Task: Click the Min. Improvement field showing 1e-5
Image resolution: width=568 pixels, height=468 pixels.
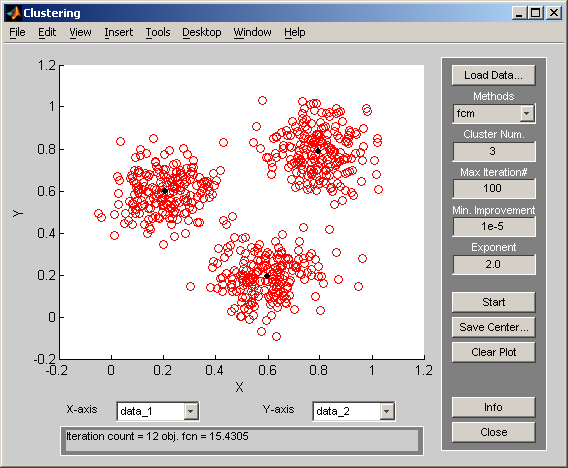Action: [494, 226]
